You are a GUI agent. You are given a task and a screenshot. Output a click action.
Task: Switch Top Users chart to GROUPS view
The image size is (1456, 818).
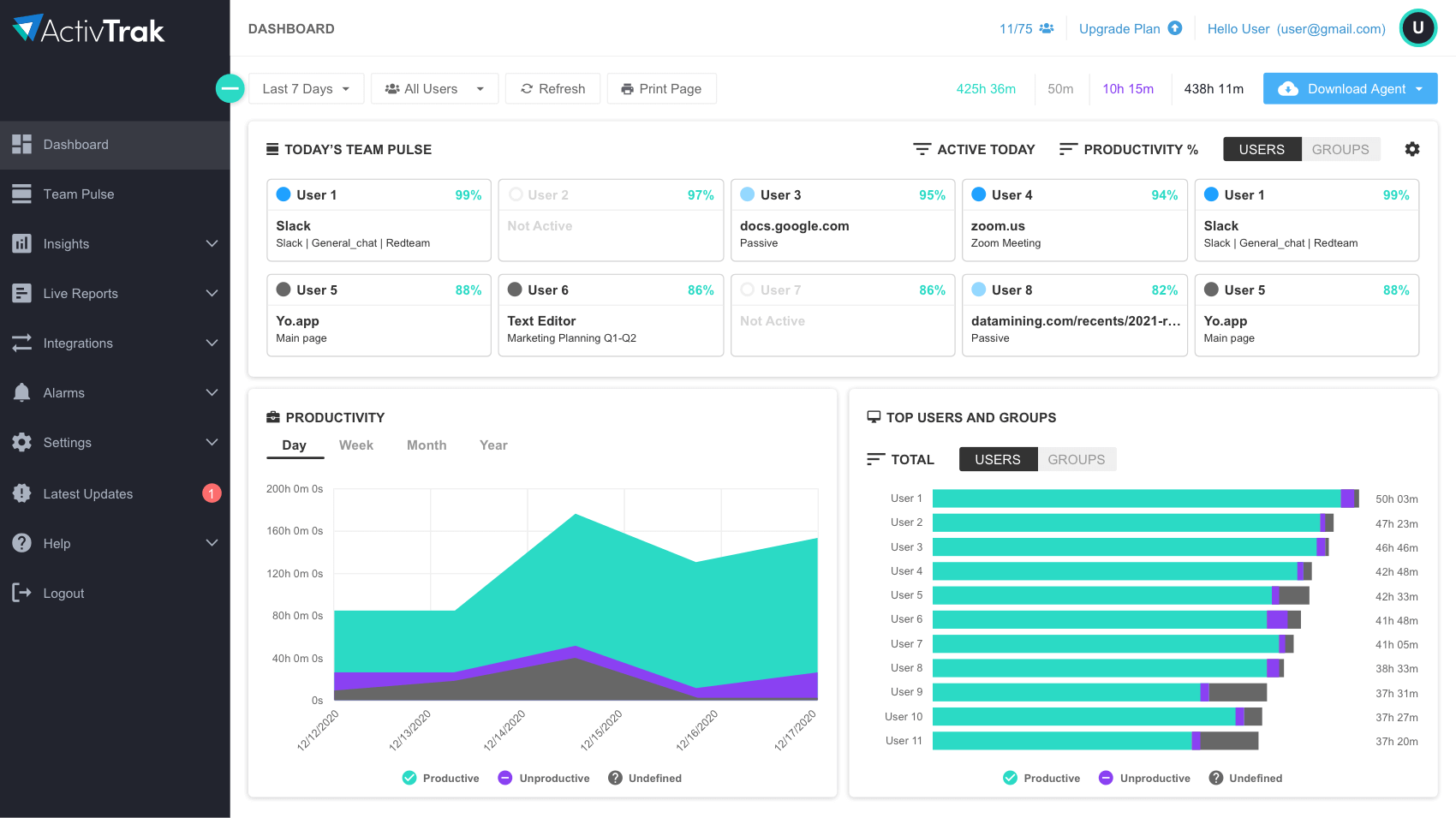1077,459
